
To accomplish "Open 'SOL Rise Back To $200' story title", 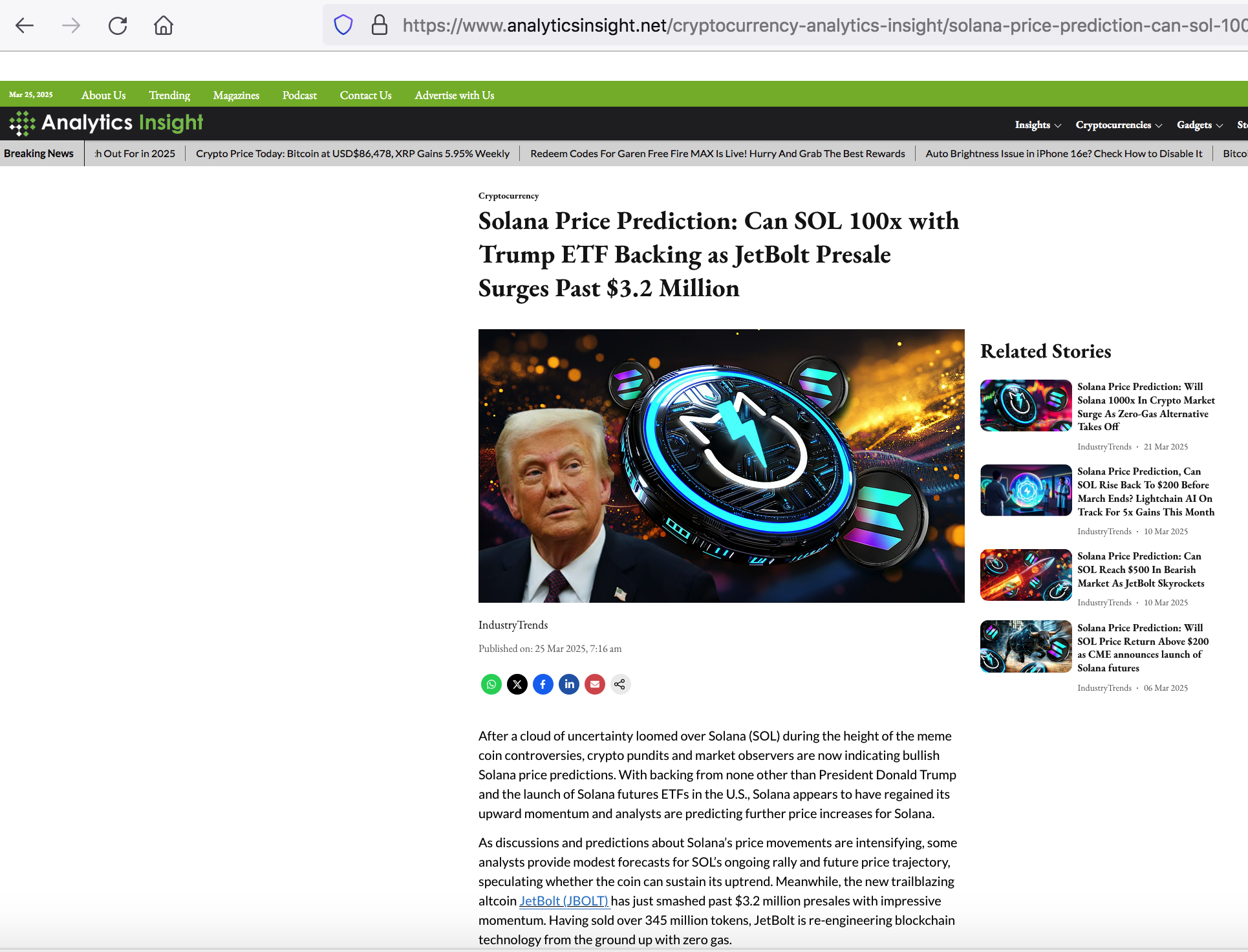I will click(x=1146, y=492).
